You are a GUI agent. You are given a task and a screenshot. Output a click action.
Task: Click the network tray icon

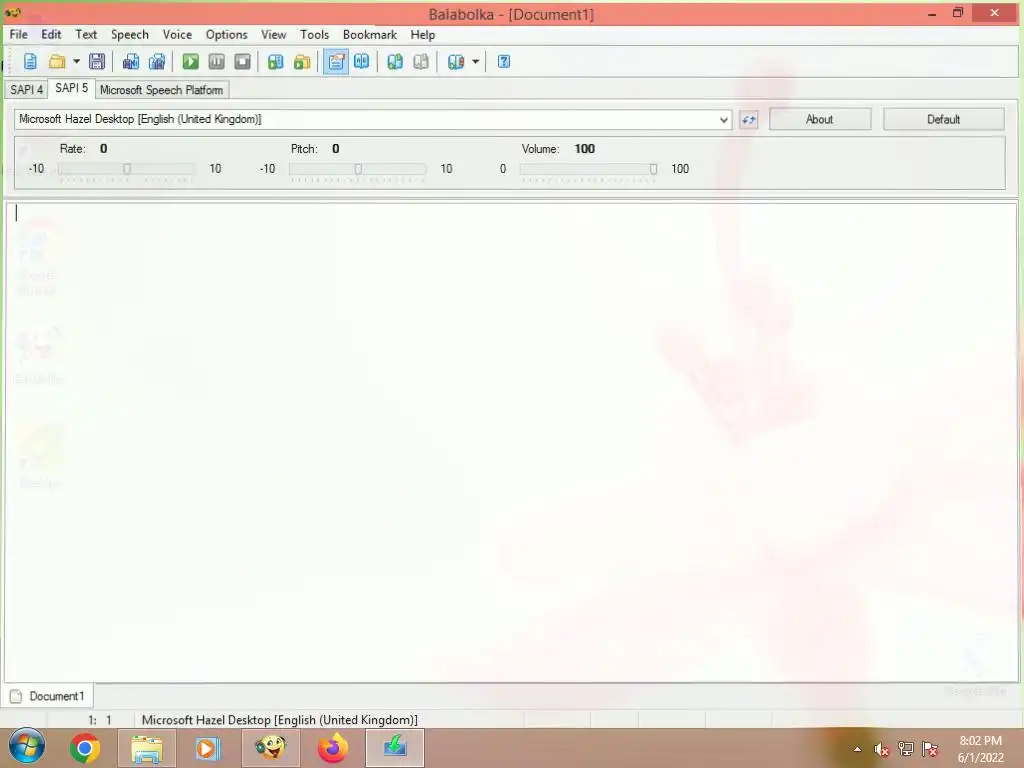pyautogui.click(x=906, y=749)
